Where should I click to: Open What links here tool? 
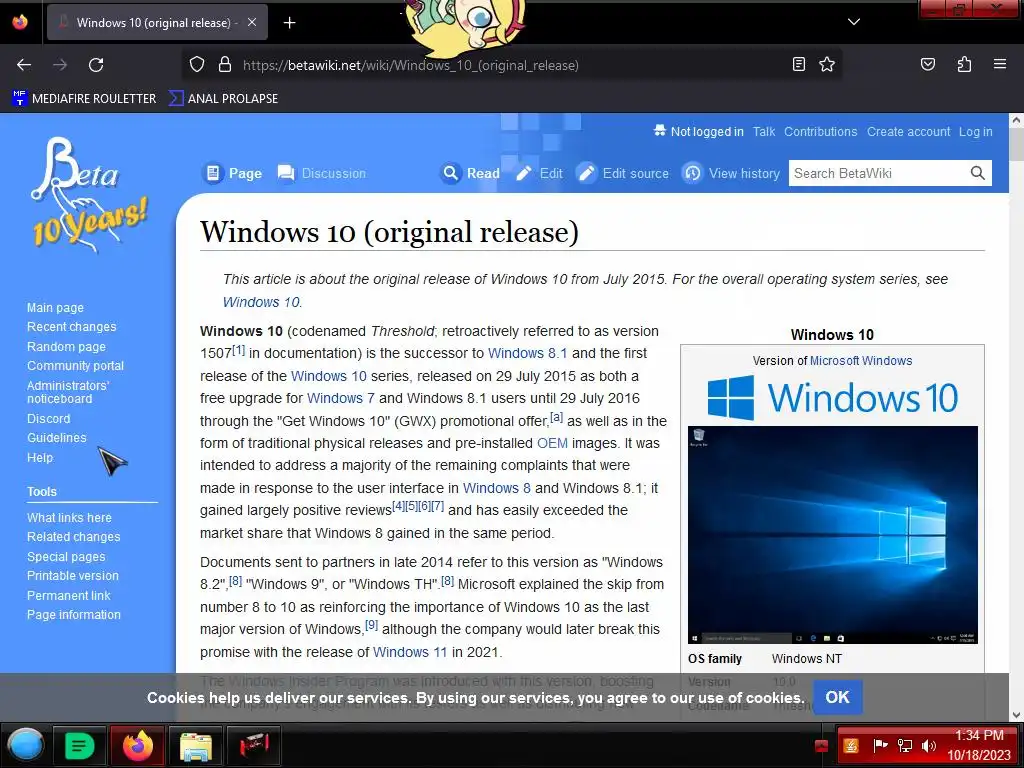click(x=69, y=517)
